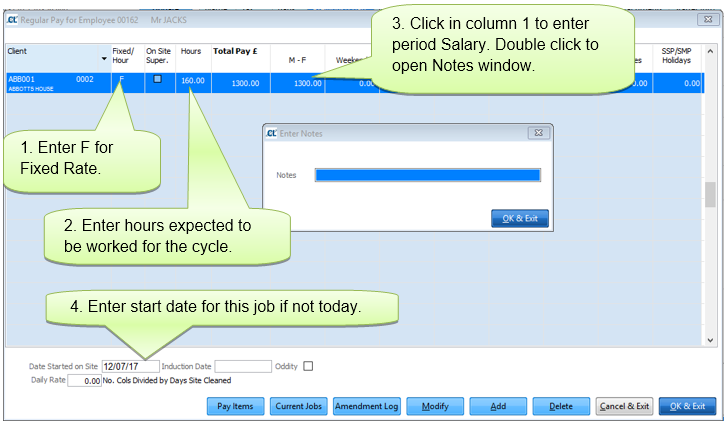Screen dimensions: 728x424
Task: Select the ABB001 client cell
Action: pos(58,83)
